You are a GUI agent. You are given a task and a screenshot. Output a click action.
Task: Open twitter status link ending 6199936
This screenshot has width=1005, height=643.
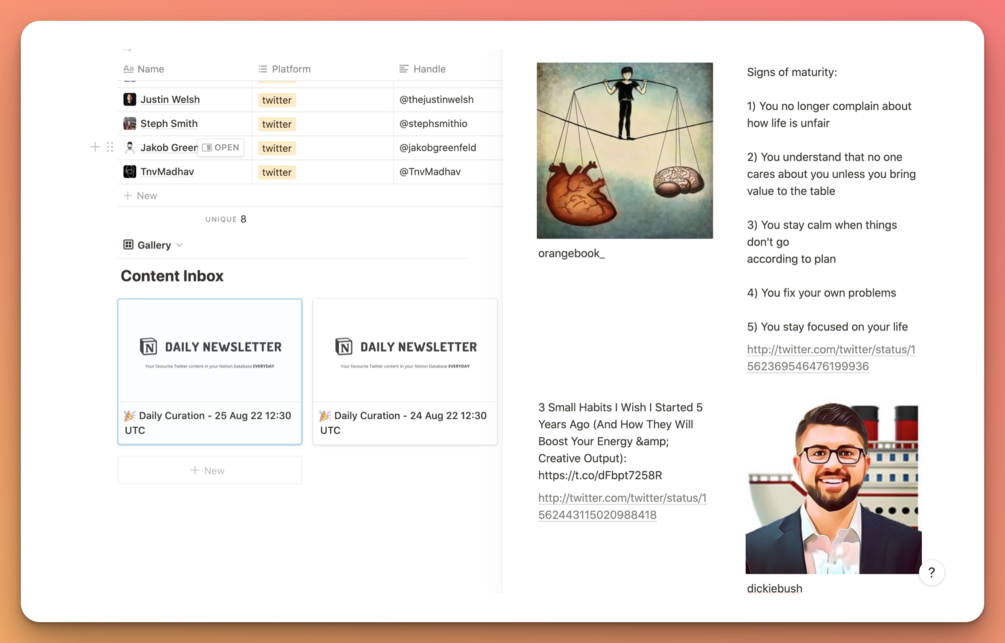[831, 358]
